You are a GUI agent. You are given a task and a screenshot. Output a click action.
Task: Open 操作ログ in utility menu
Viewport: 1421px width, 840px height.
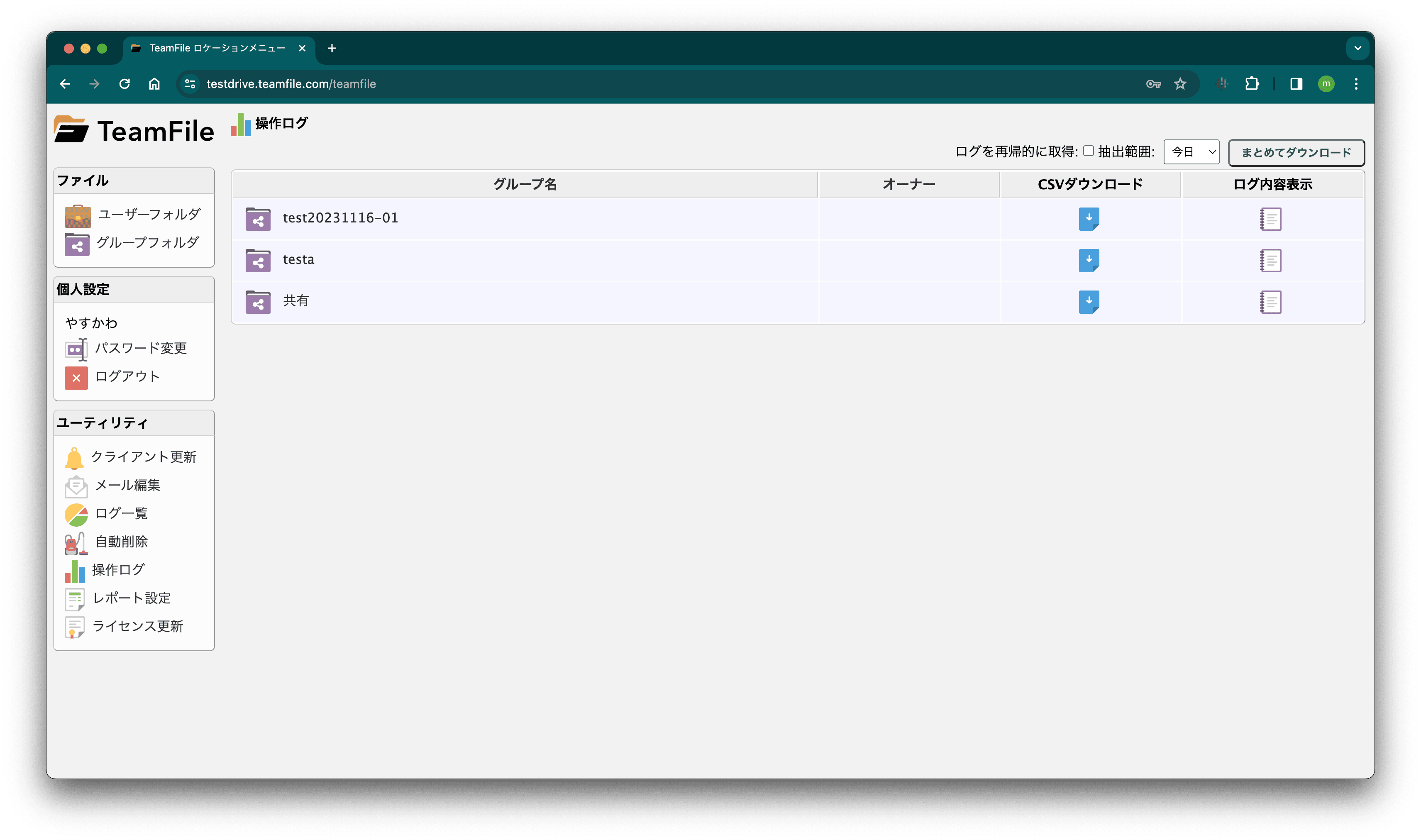point(118,570)
